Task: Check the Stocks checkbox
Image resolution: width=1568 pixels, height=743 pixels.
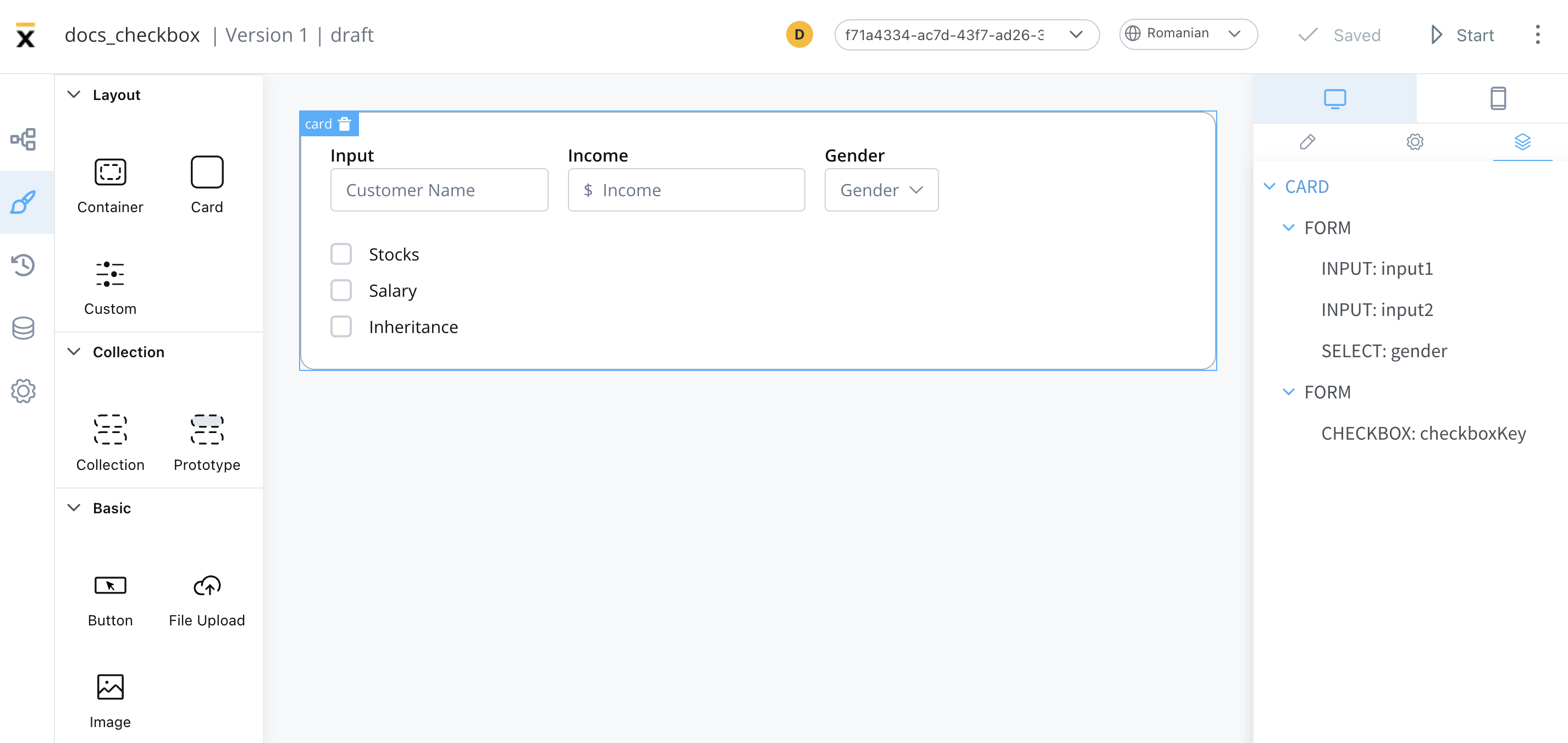Action: 341,254
